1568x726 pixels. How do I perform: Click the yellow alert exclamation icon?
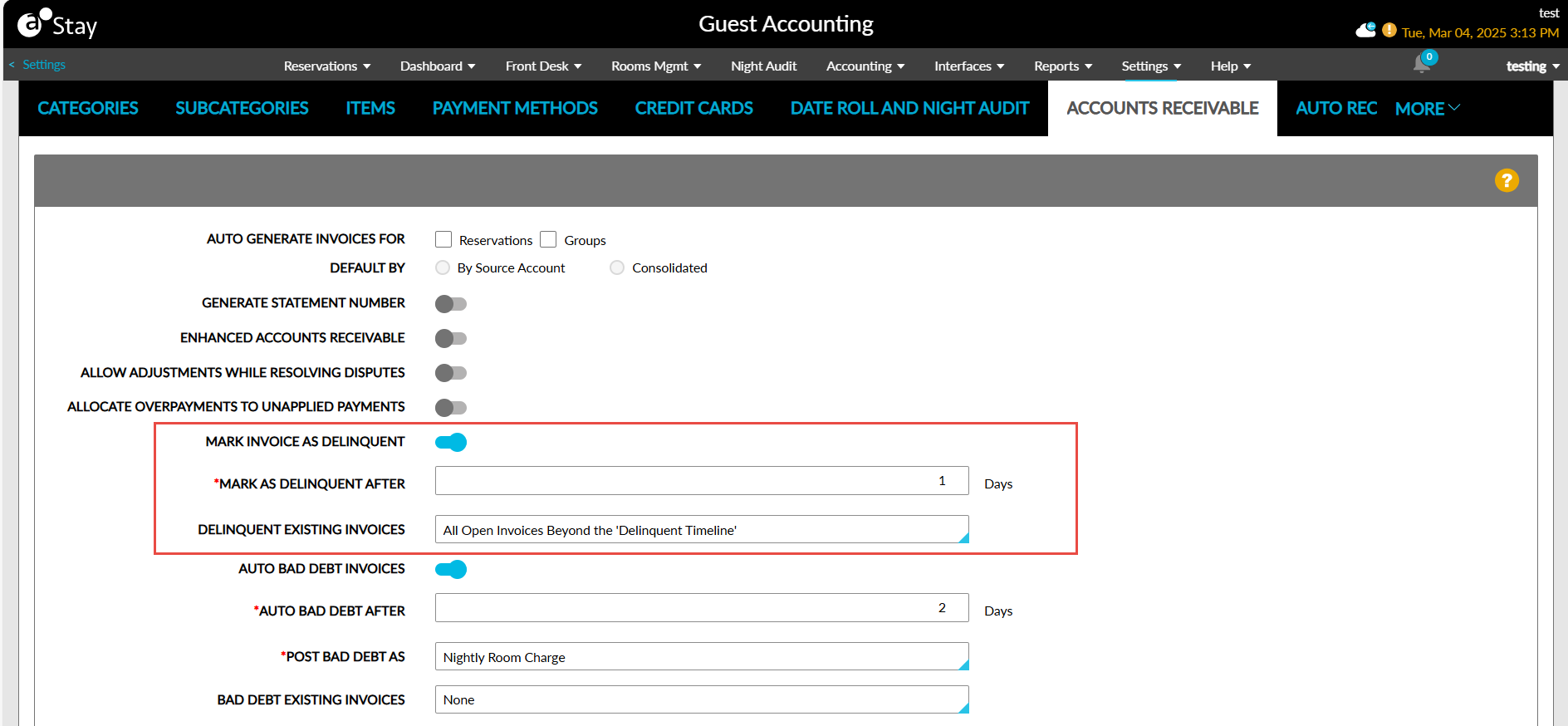[1389, 31]
